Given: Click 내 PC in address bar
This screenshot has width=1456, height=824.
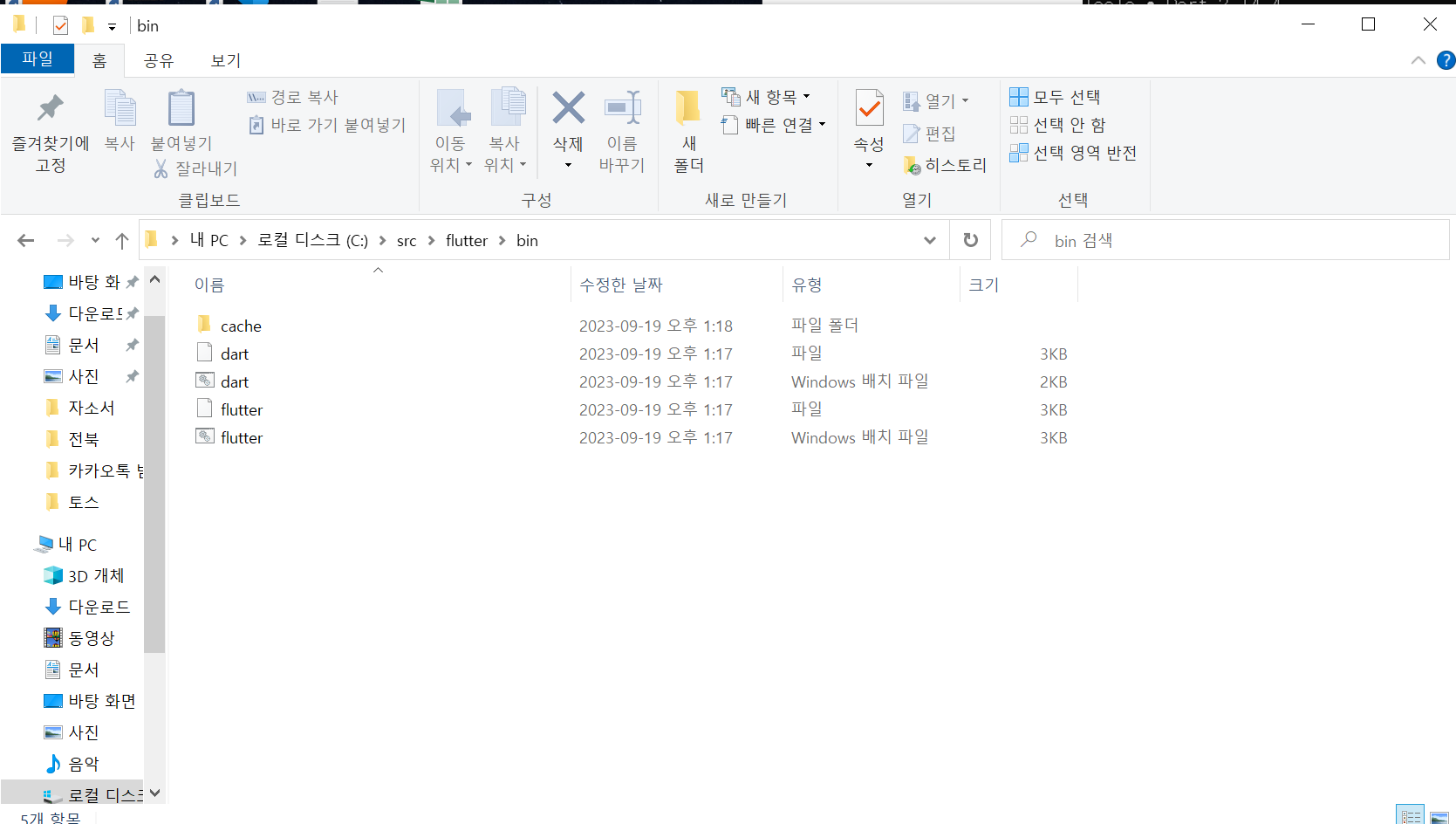Looking at the screenshot, I should (x=209, y=240).
